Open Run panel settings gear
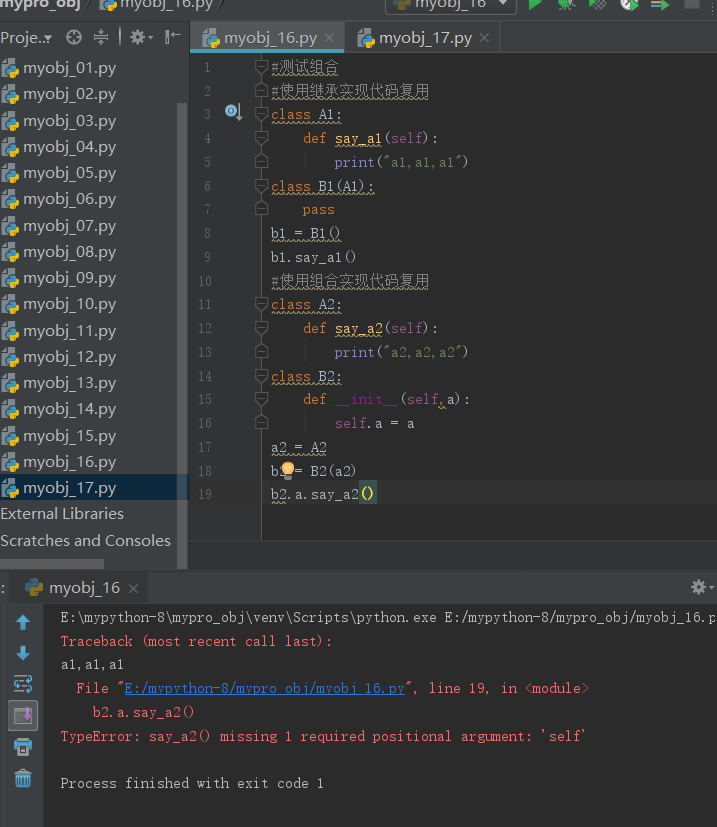Screen dimensions: 717x827 pyautogui.click(x=701, y=587)
